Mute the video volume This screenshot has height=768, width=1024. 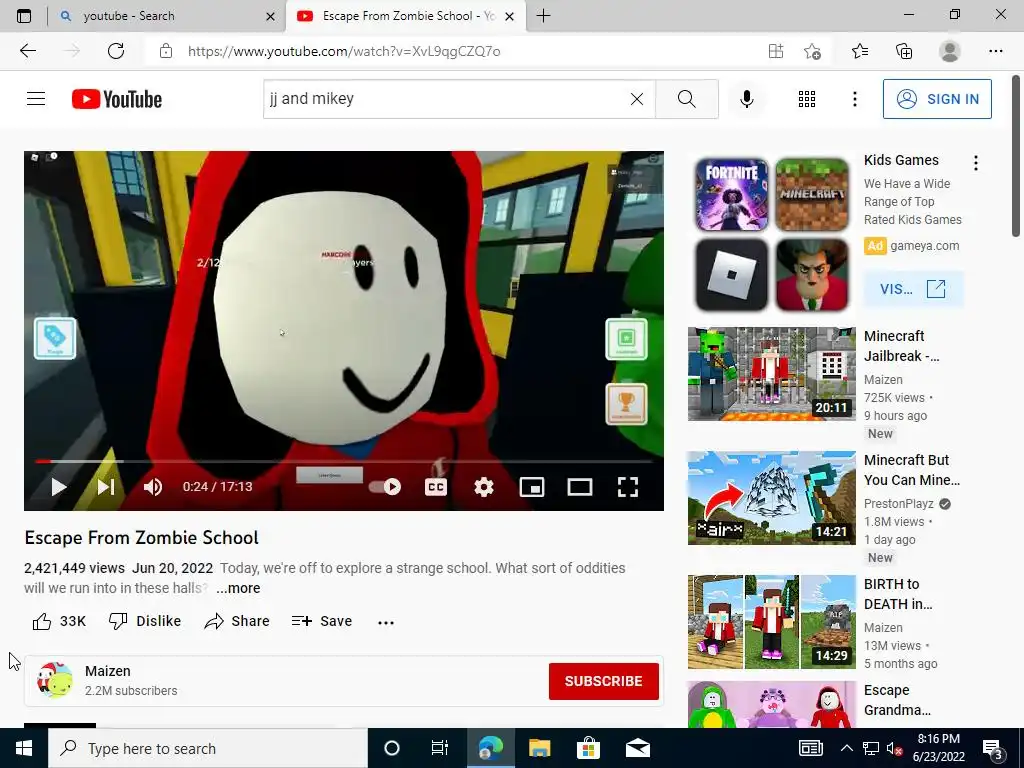[153, 487]
